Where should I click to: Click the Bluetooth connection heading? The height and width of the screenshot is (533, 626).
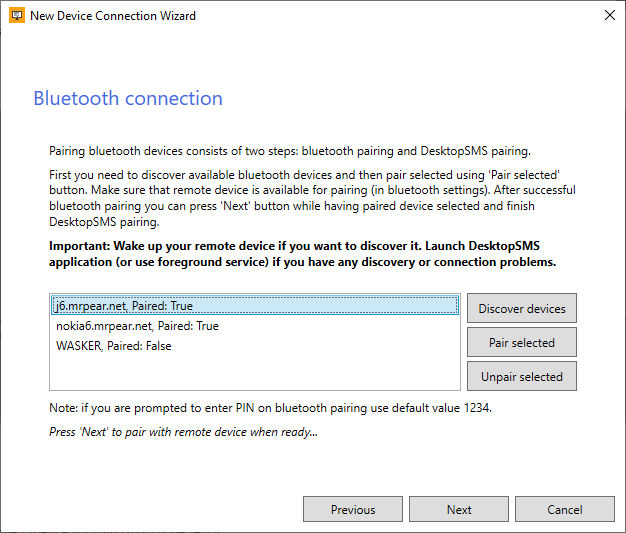point(128,99)
